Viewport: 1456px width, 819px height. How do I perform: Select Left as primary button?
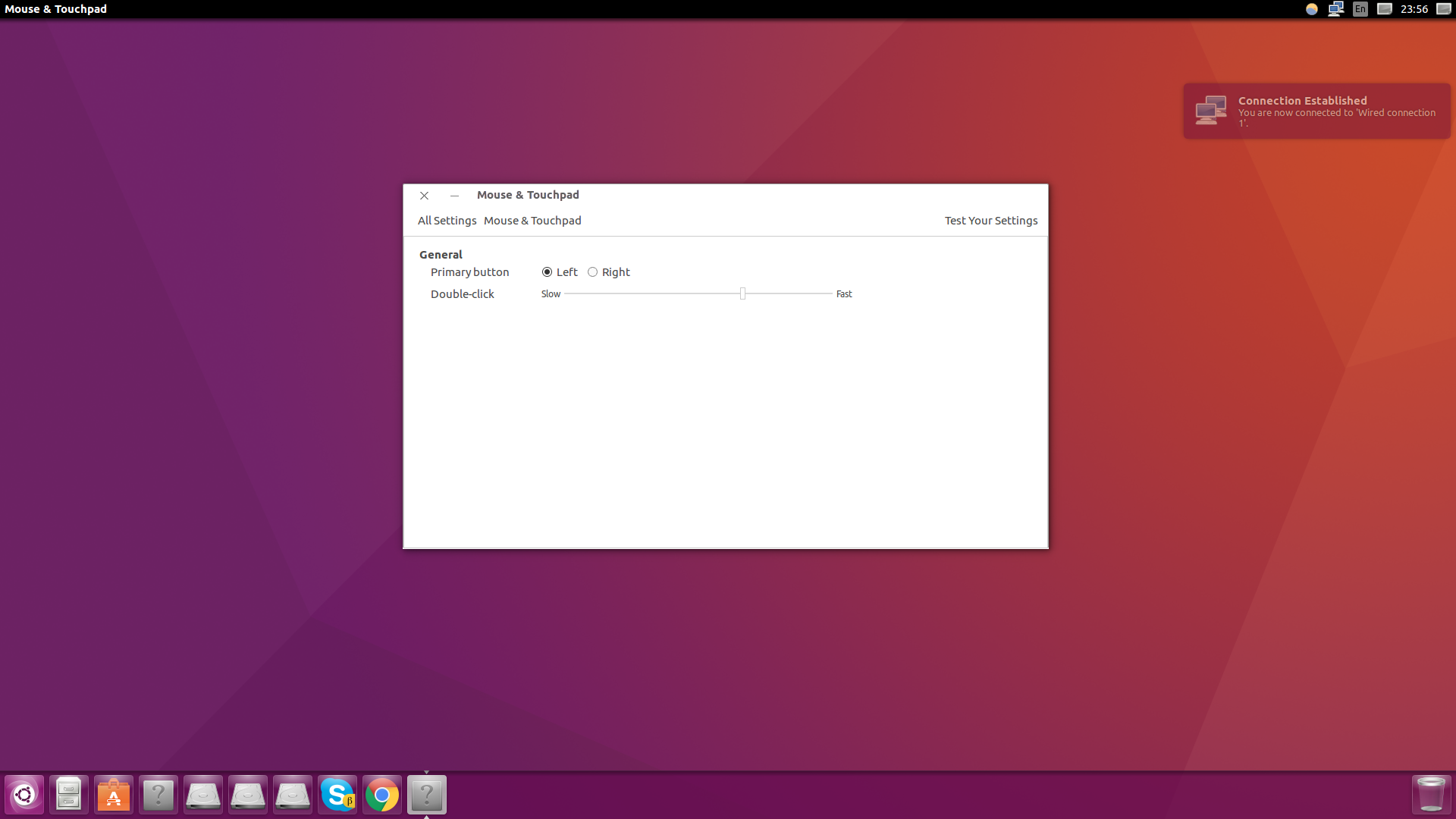[x=547, y=272]
